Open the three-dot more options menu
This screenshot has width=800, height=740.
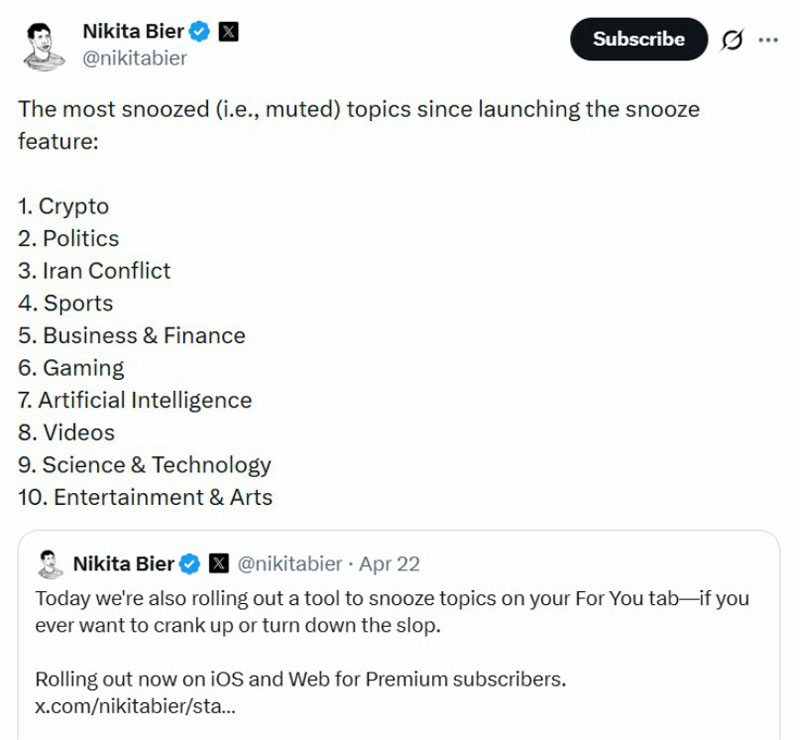(768, 40)
